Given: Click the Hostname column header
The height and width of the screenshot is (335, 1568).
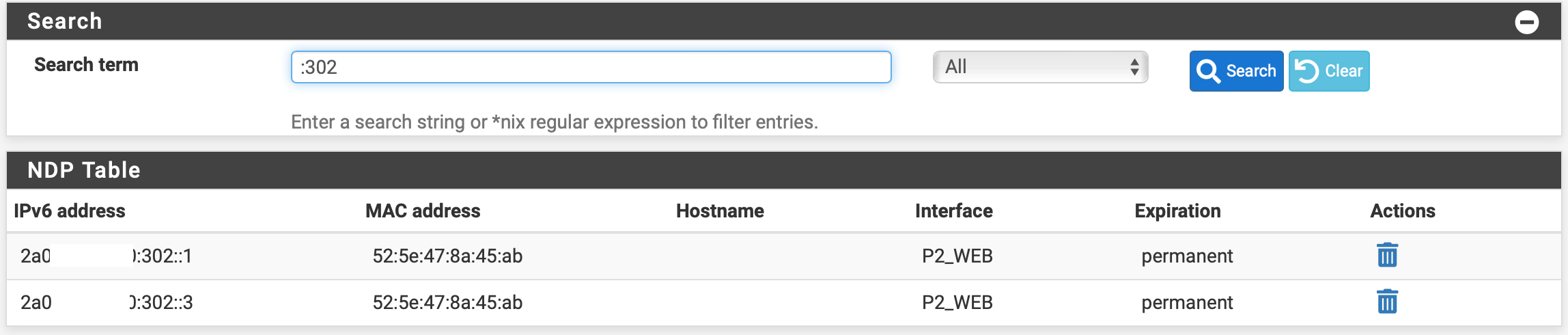Looking at the screenshot, I should [x=720, y=211].
